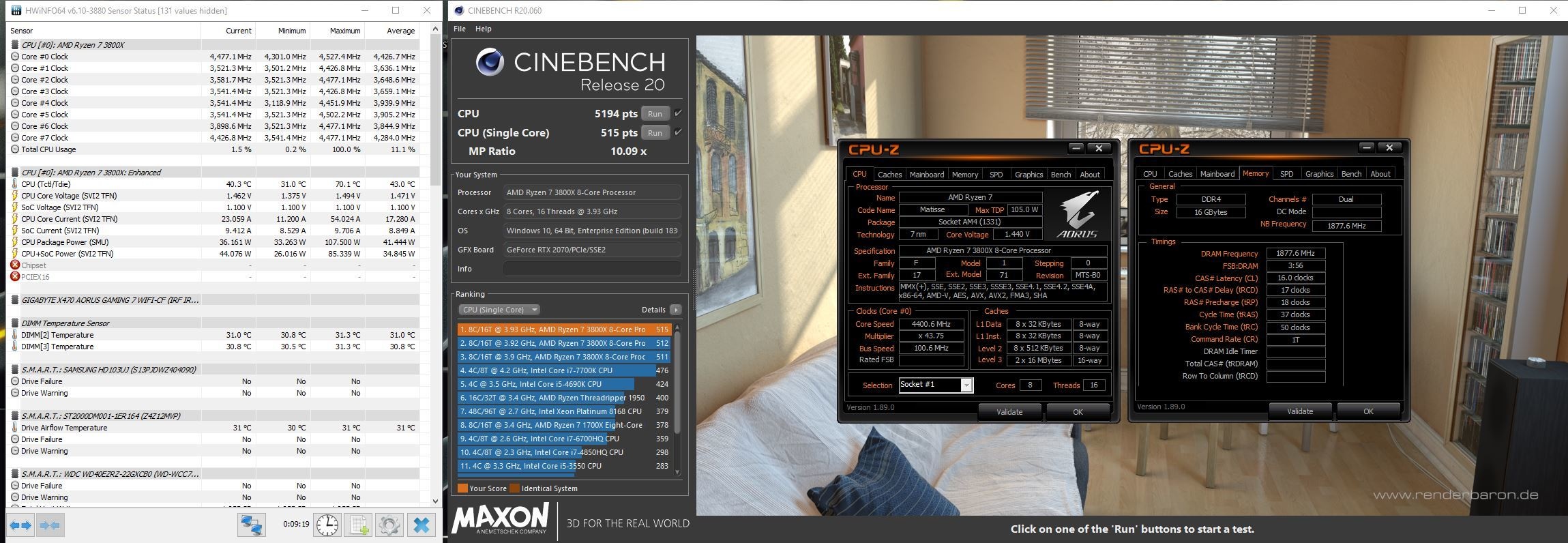The height and width of the screenshot is (543, 1568).
Task: Click the Cinebench title bar app icon
Action: click(x=459, y=10)
